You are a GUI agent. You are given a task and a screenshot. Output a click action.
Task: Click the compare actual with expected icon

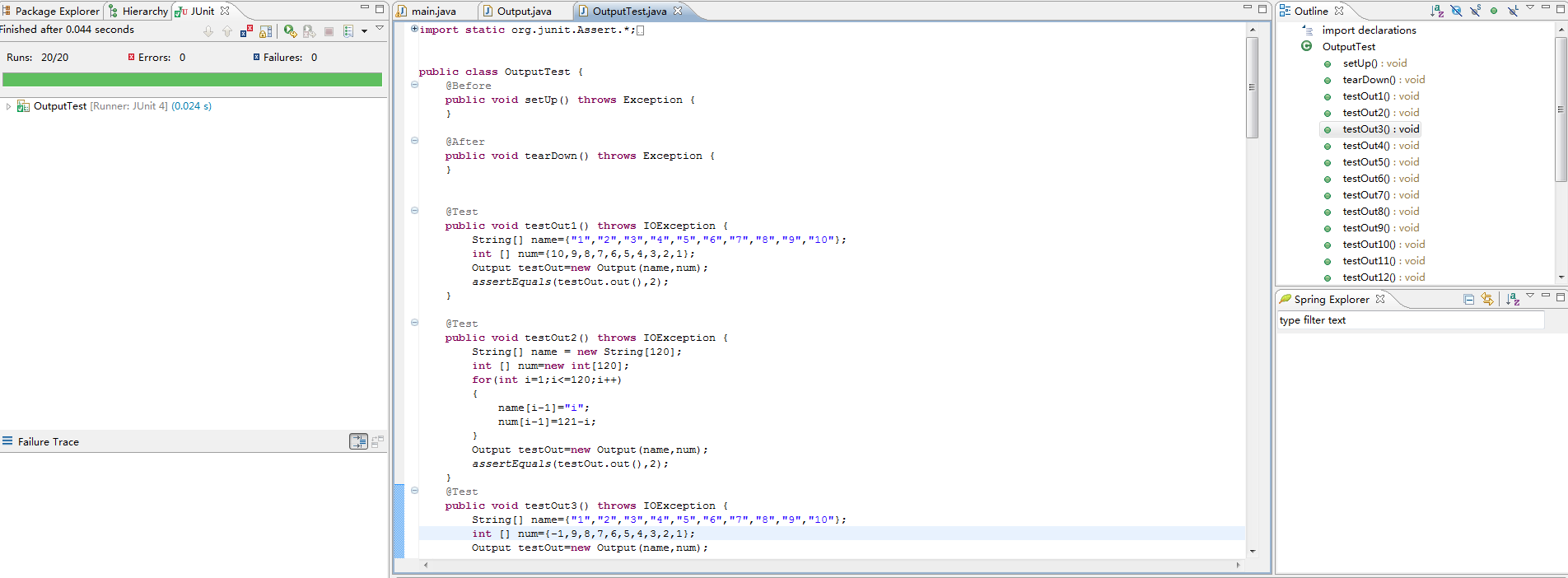[x=377, y=441]
